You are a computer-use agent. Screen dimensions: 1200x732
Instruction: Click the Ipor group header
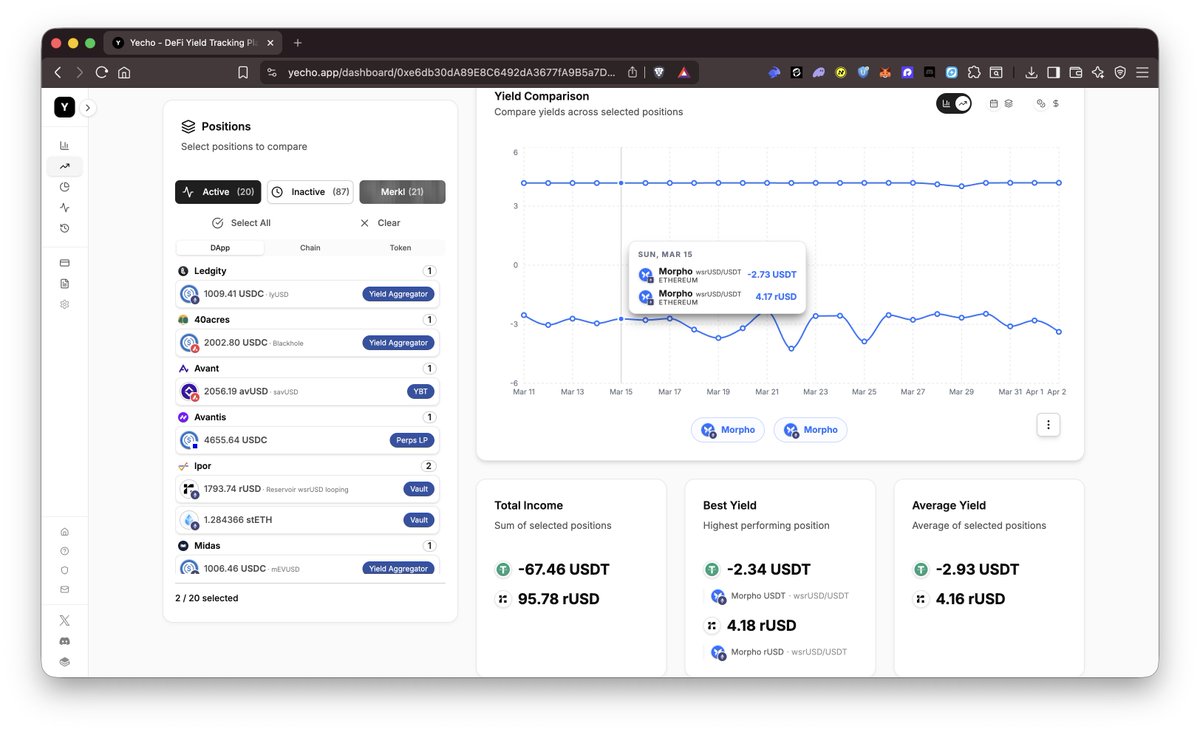[x=307, y=466]
